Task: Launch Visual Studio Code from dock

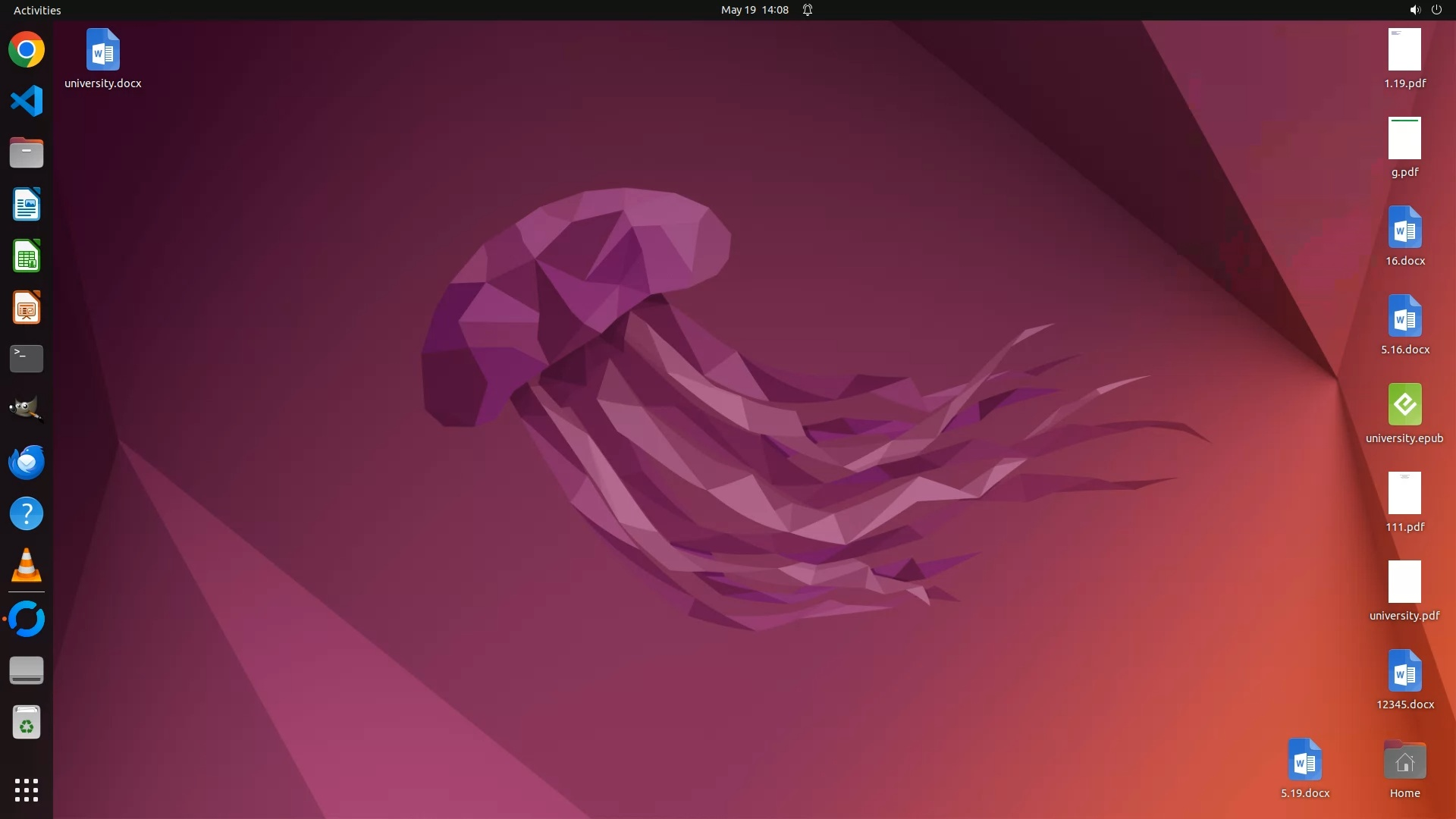Action: coord(27,102)
